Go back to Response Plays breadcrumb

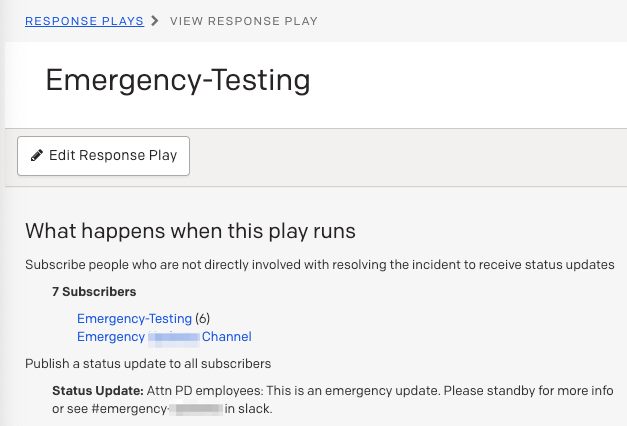pyautogui.click(x=84, y=20)
